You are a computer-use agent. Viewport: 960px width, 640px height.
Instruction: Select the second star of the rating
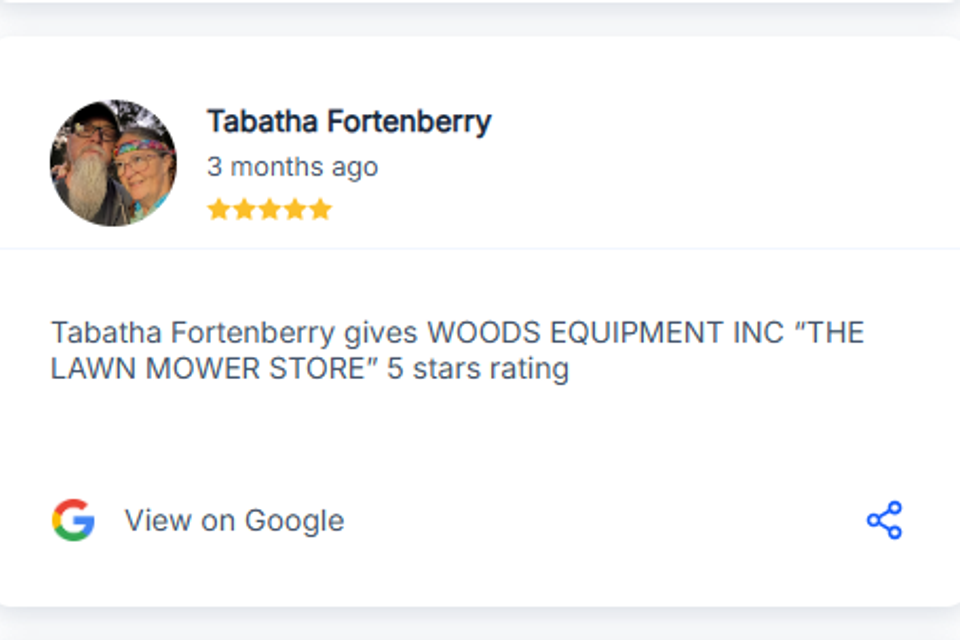[244, 208]
